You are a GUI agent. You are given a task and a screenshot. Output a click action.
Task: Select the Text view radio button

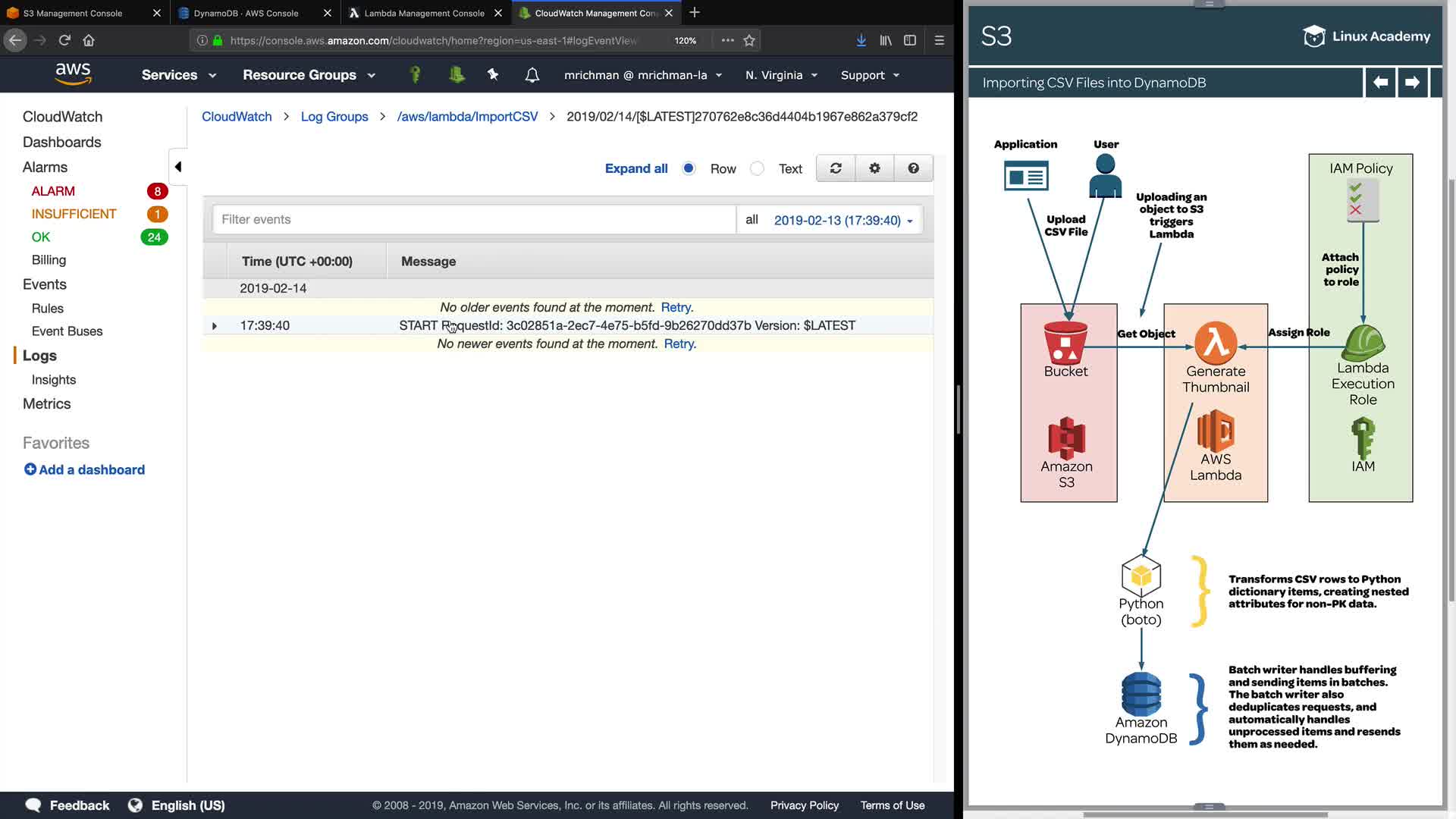tap(757, 168)
